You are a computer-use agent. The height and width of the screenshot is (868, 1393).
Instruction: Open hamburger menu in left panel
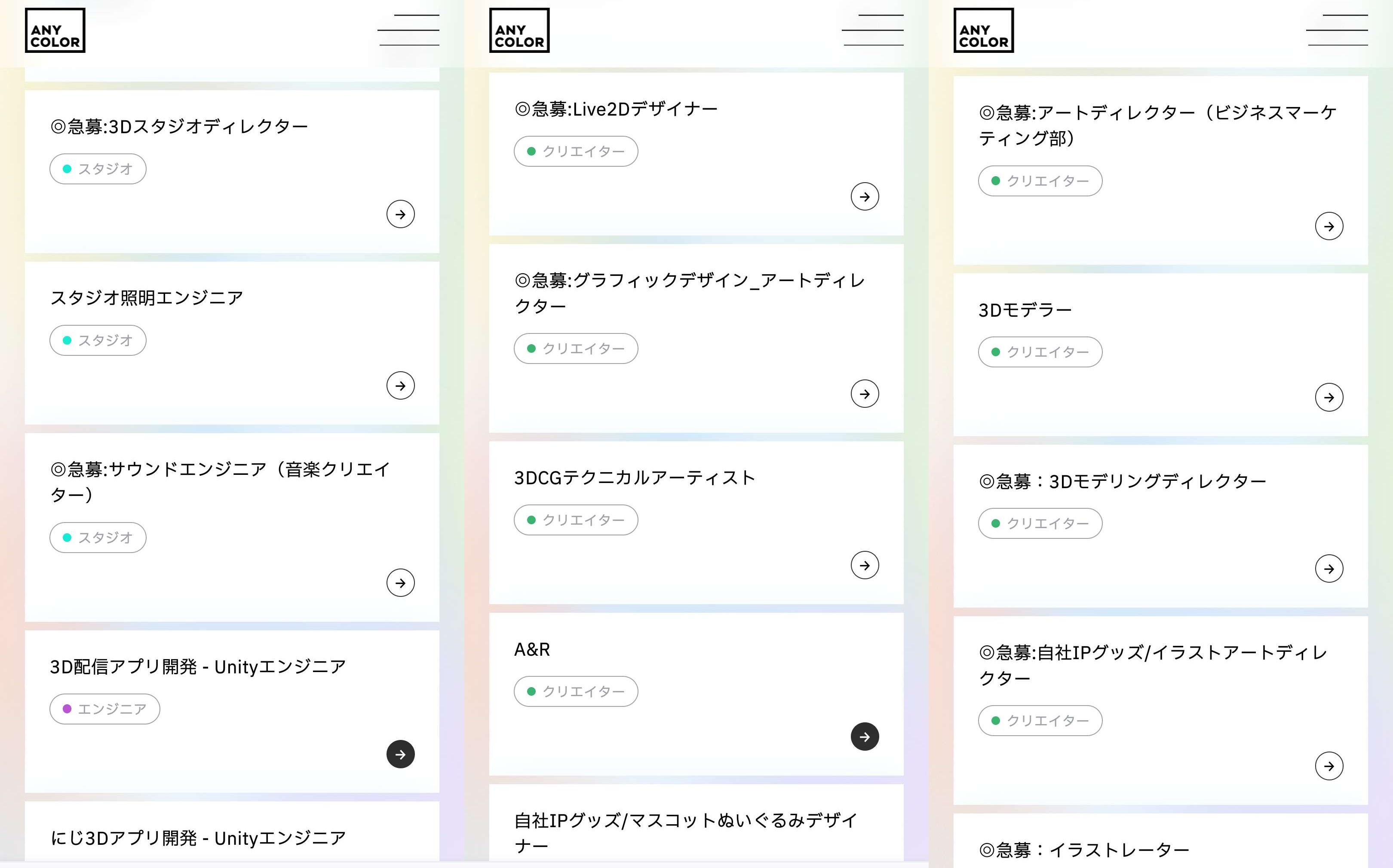pos(408,31)
